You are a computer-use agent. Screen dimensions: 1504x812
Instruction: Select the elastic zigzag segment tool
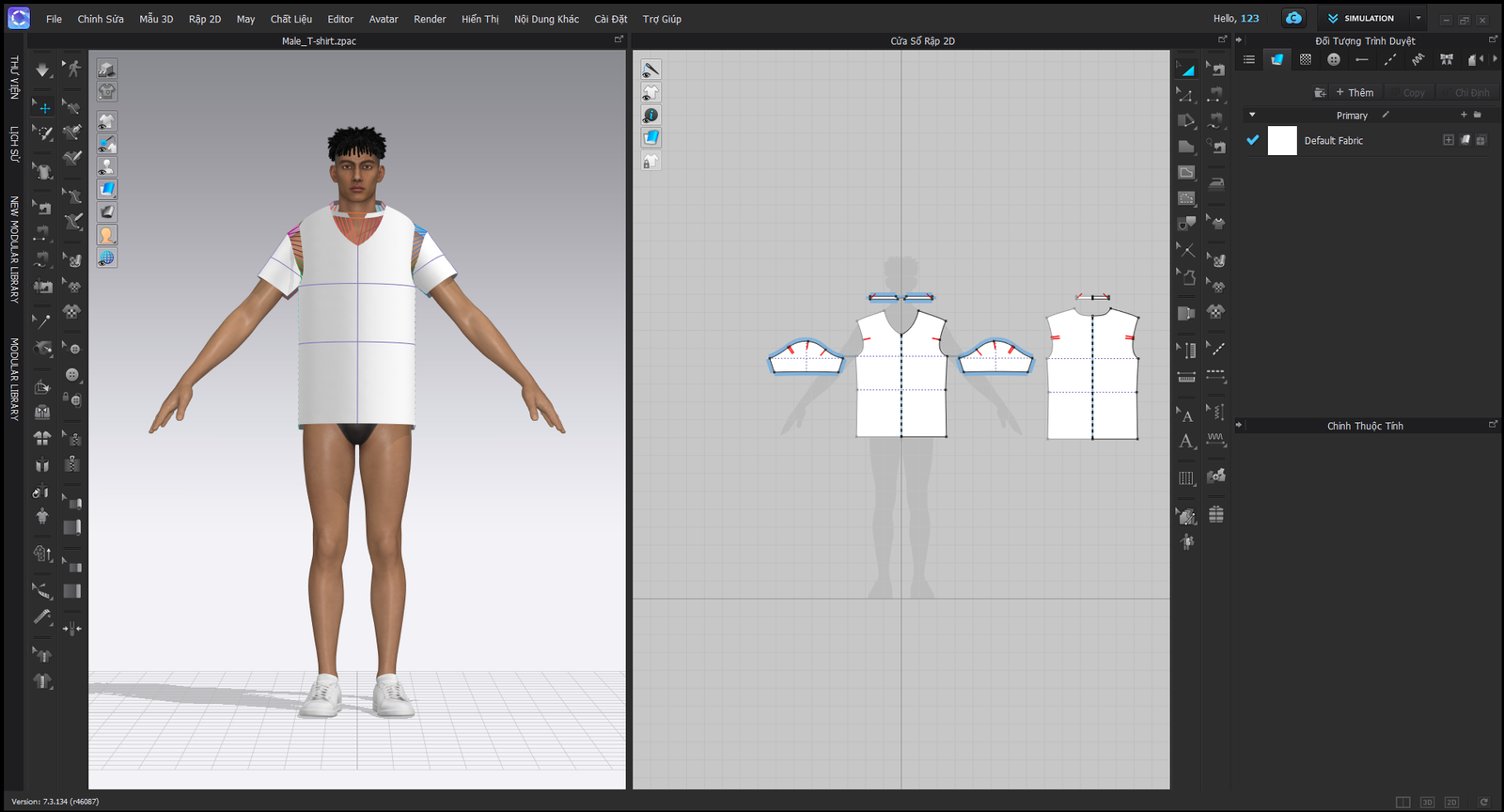[x=1216, y=439]
